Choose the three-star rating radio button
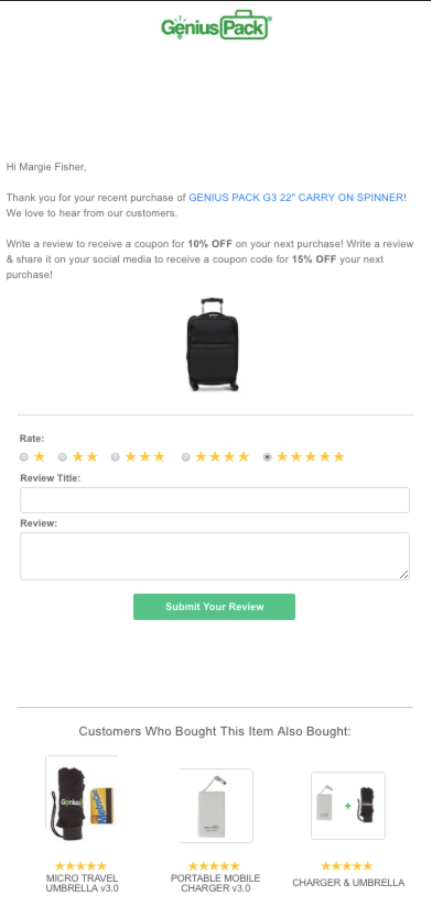 115,457
